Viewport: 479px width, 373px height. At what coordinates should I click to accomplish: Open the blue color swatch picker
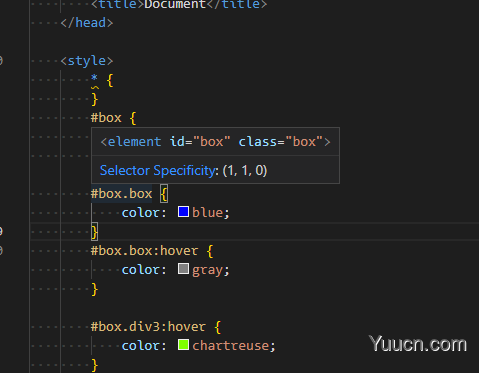tap(183, 212)
